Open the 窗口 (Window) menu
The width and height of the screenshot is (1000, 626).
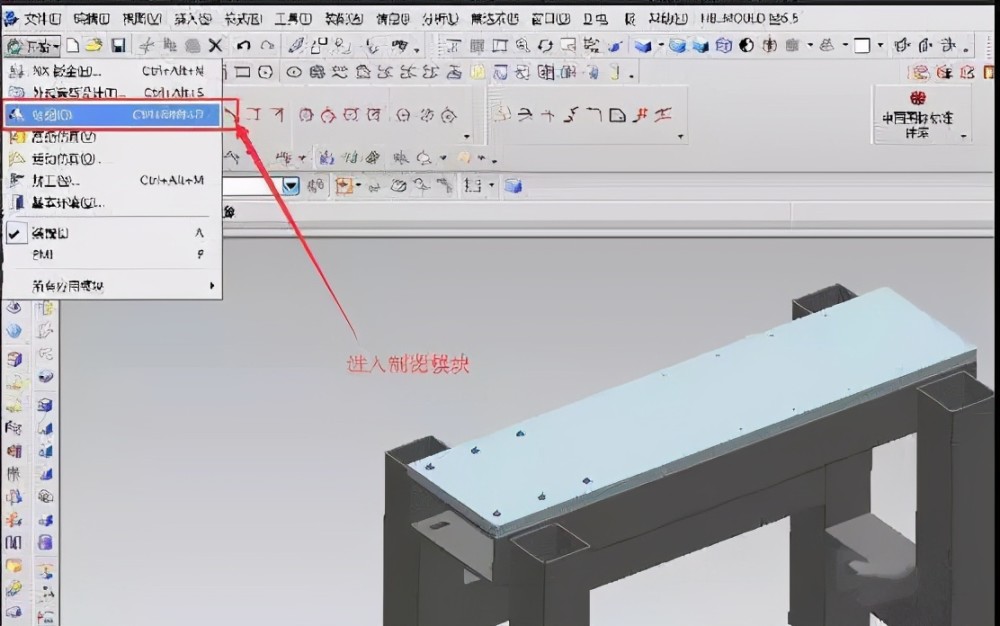point(550,18)
